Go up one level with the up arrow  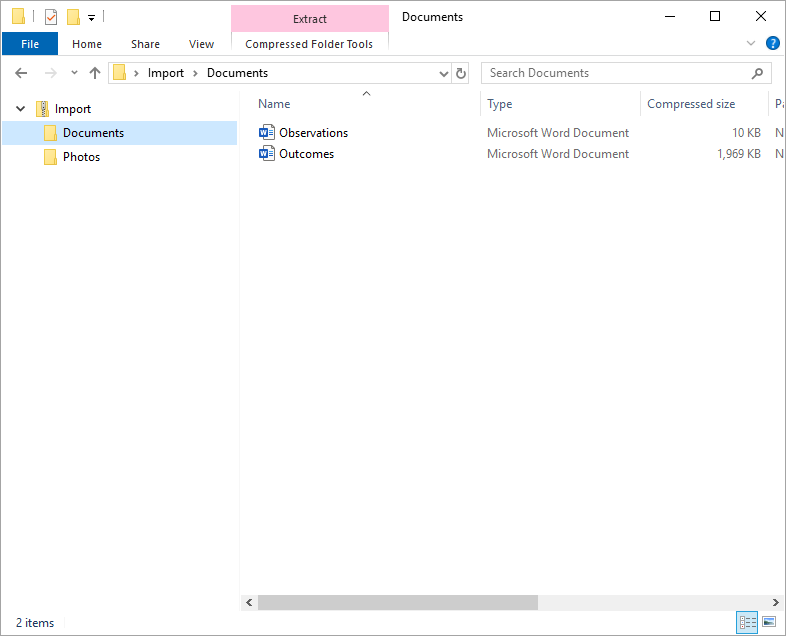[x=95, y=73]
